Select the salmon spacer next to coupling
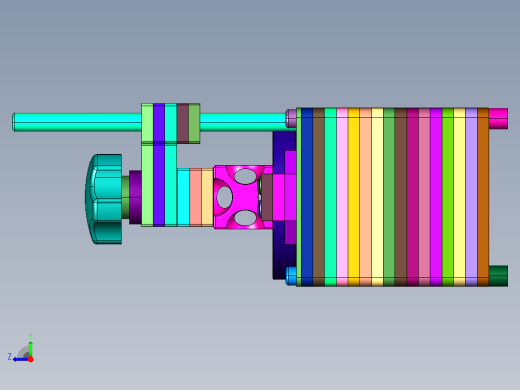The width and height of the screenshot is (520, 390). click(195, 197)
